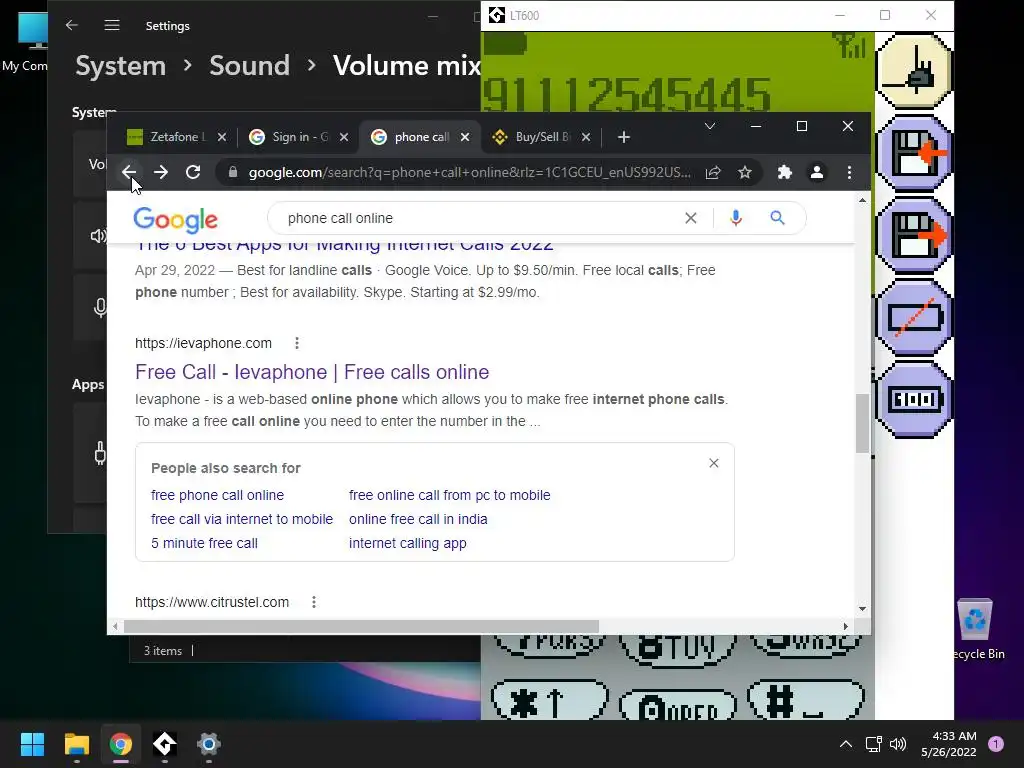1024x768 pixels.
Task: Click the site security lock icon
Action: click(232, 172)
